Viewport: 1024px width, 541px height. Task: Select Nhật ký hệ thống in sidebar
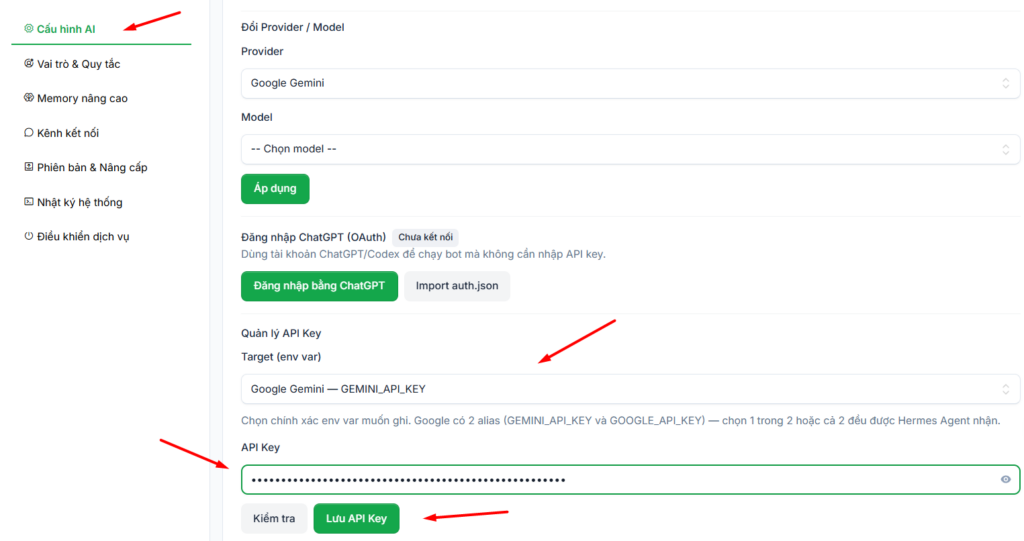click(80, 202)
